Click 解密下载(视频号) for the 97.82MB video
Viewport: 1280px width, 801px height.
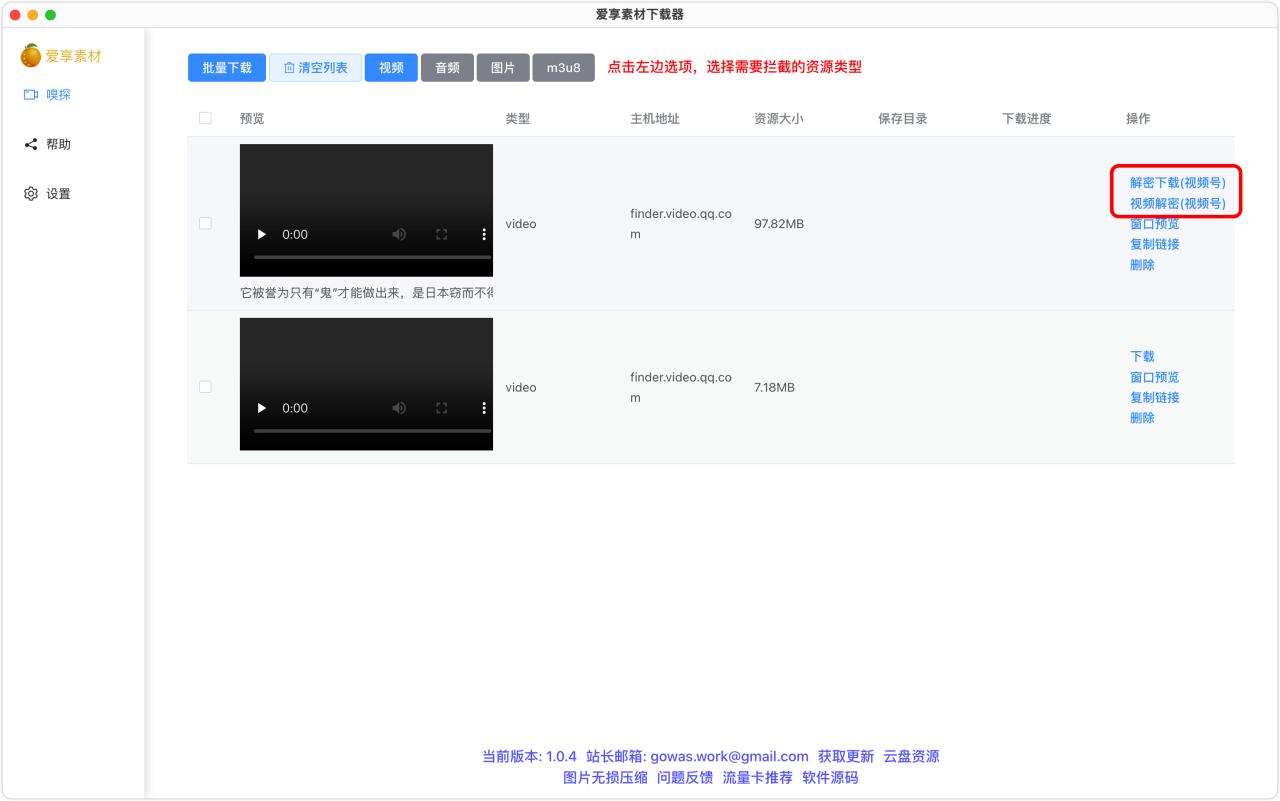tap(1177, 183)
